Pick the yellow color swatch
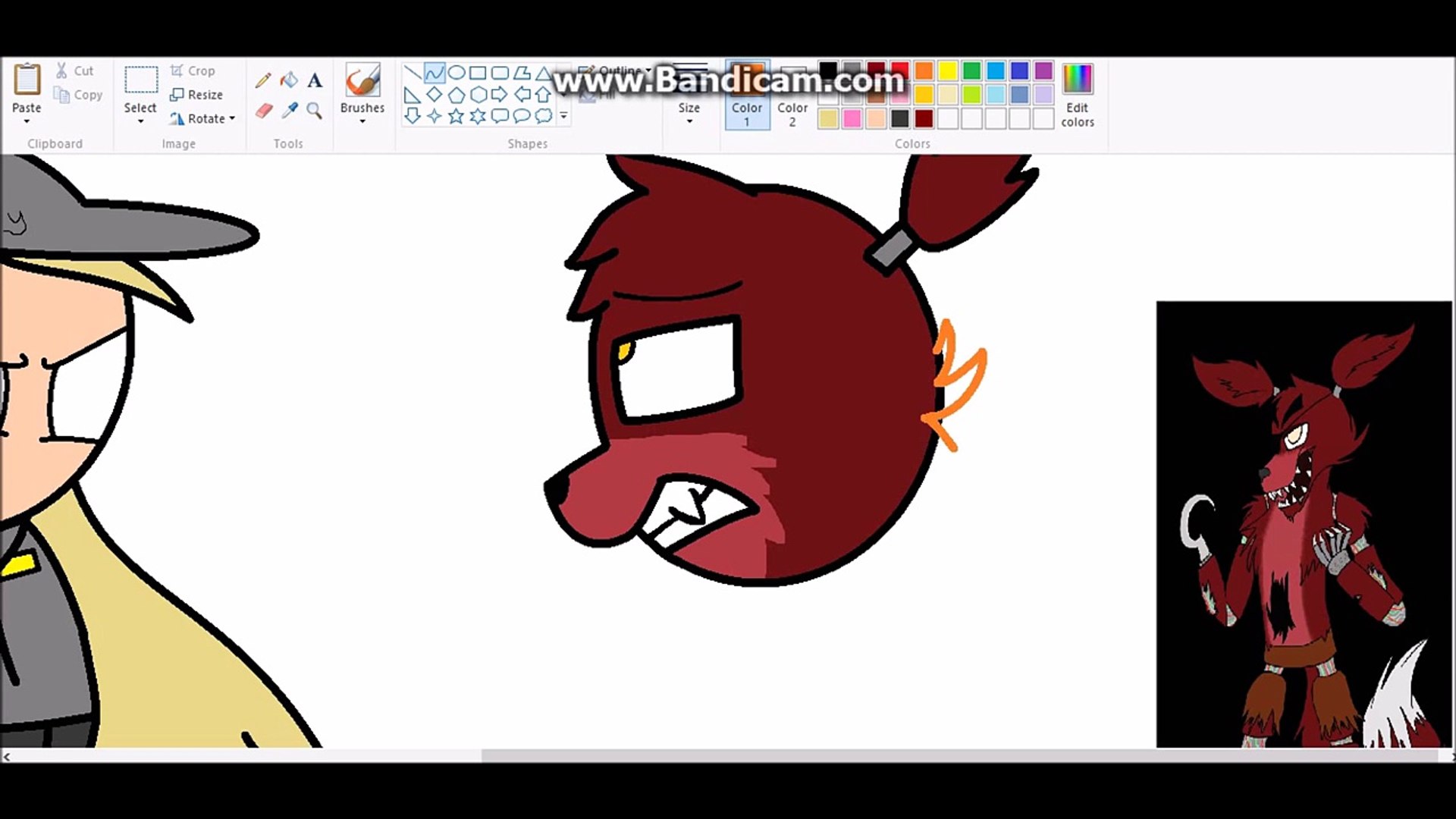 948,71
